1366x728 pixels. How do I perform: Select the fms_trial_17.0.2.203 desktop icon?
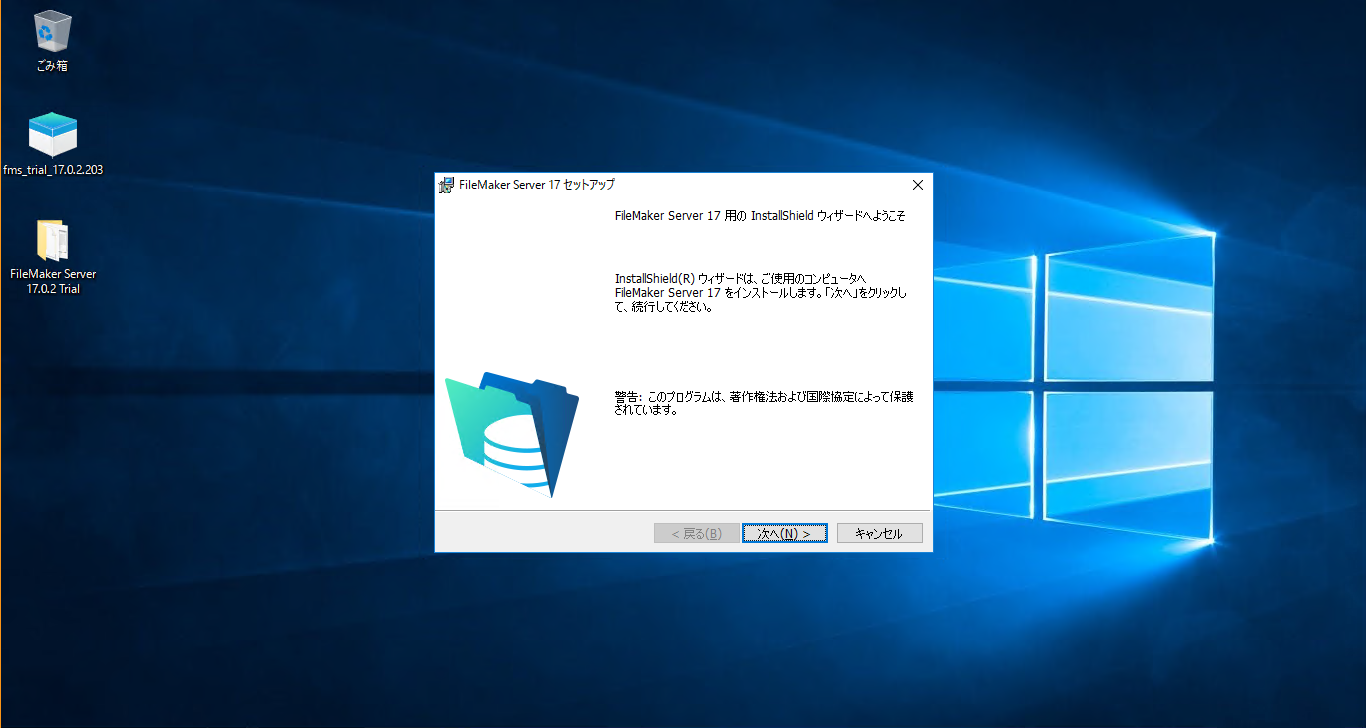coord(51,133)
